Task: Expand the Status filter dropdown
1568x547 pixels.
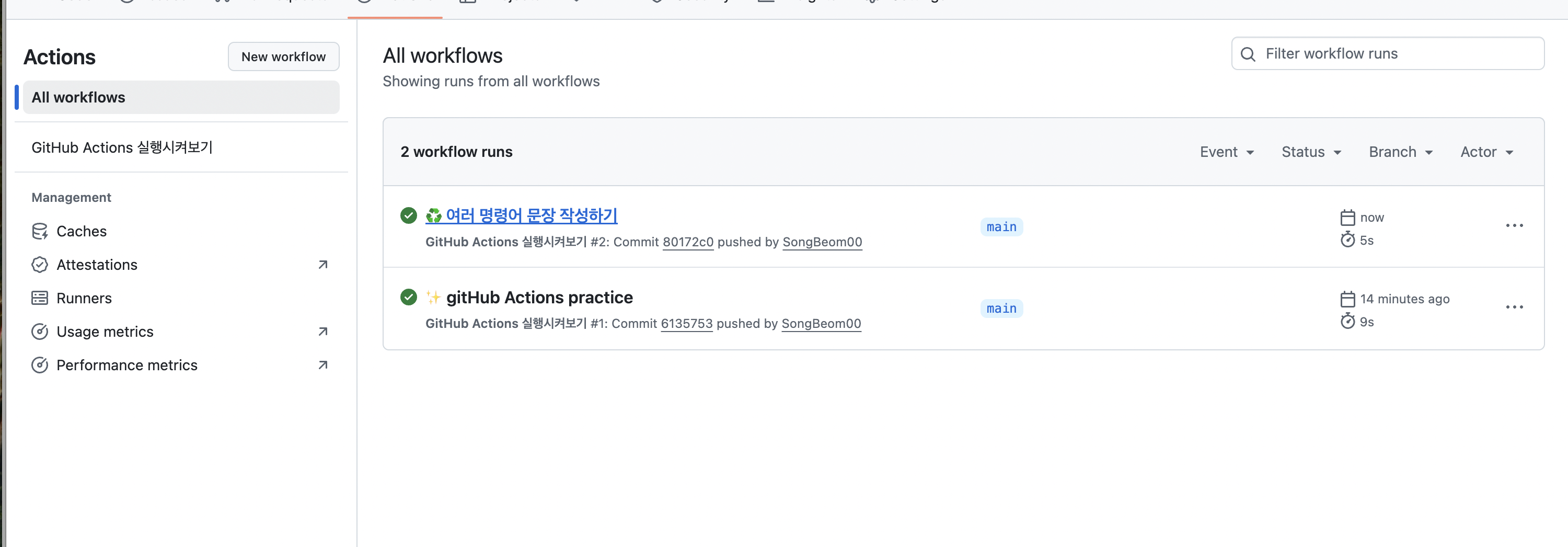Action: (1311, 152)
